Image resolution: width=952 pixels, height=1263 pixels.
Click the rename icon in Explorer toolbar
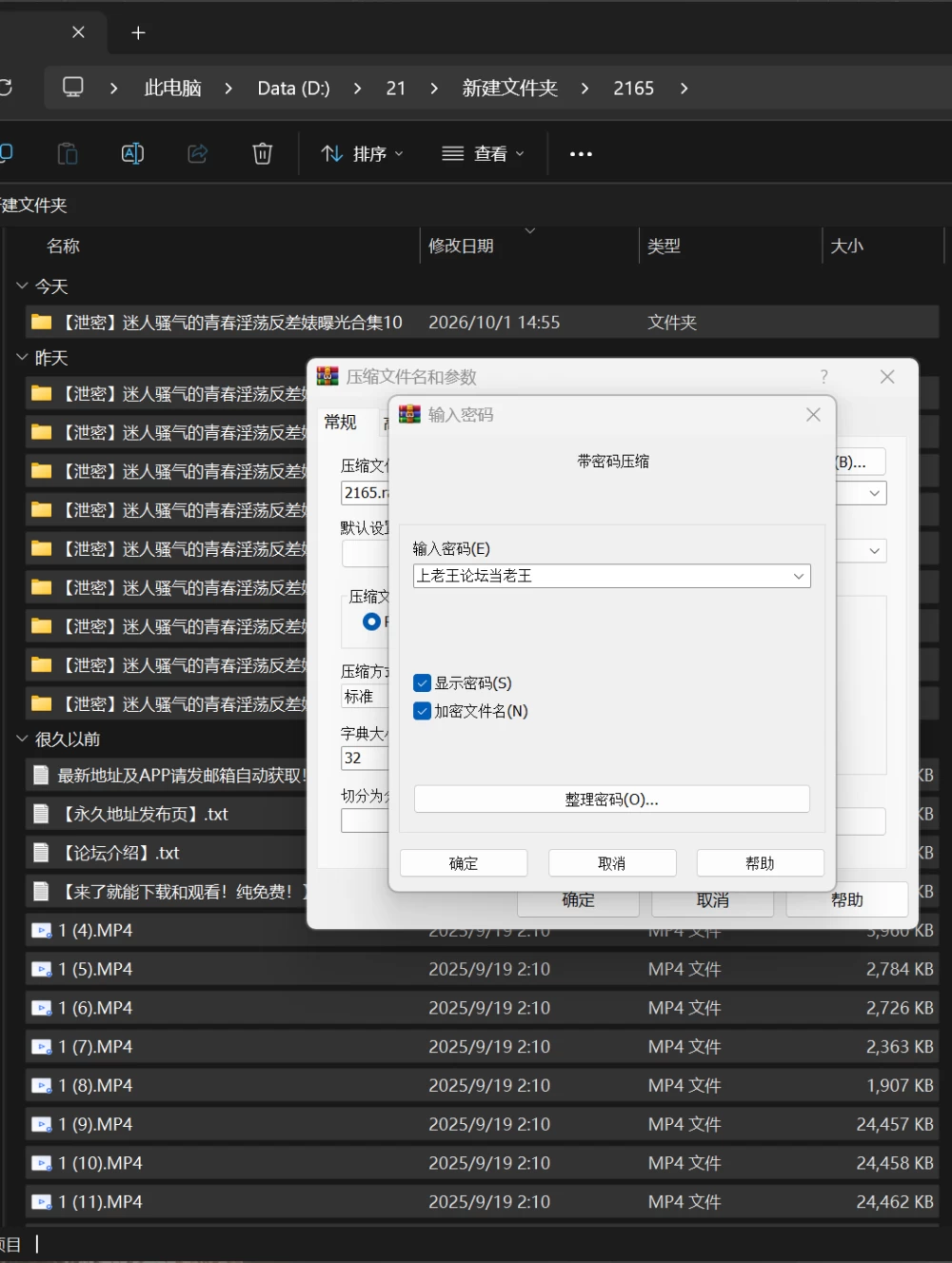tap(132, 153)
